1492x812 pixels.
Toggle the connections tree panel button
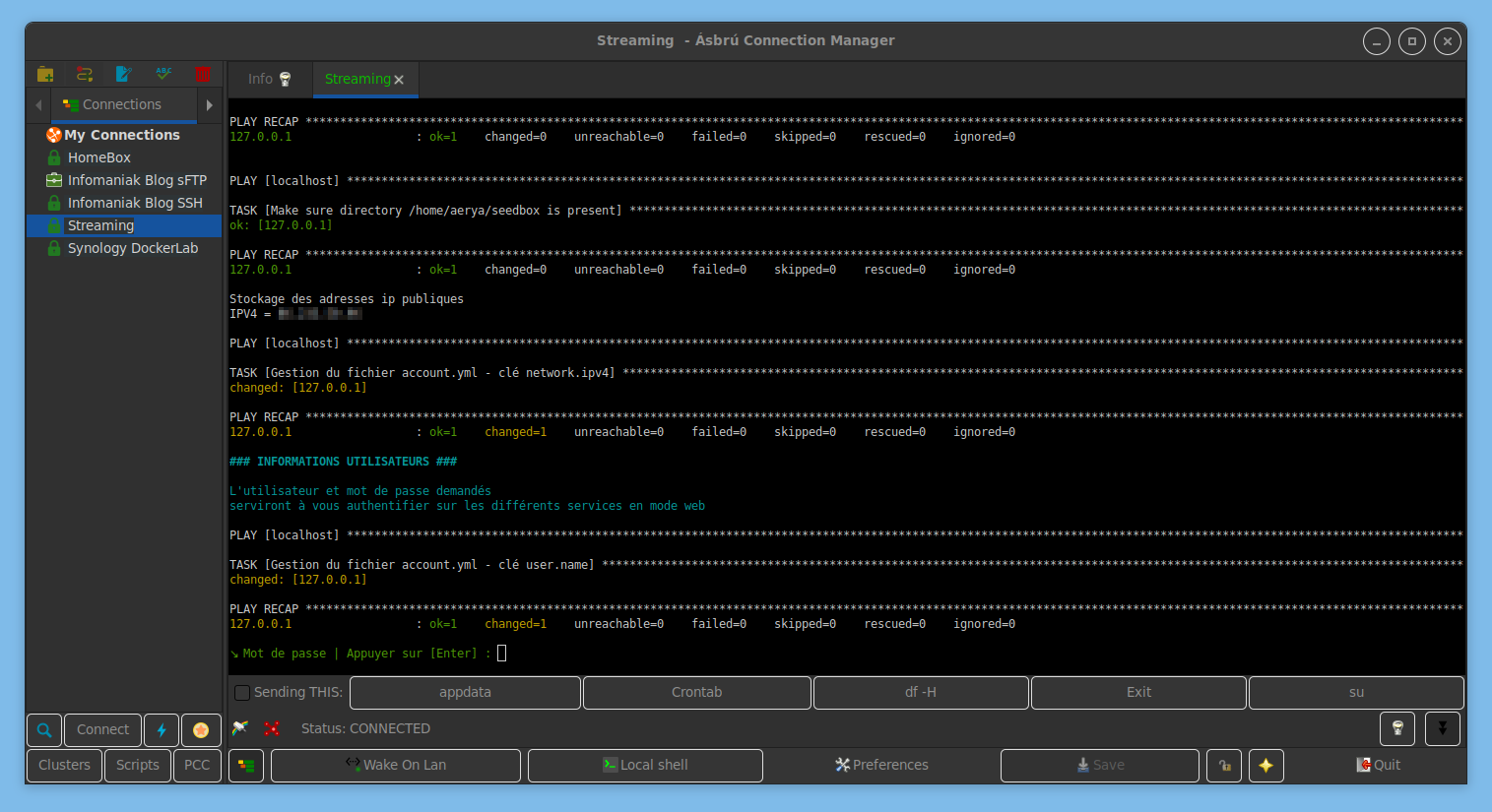[246, 766]
